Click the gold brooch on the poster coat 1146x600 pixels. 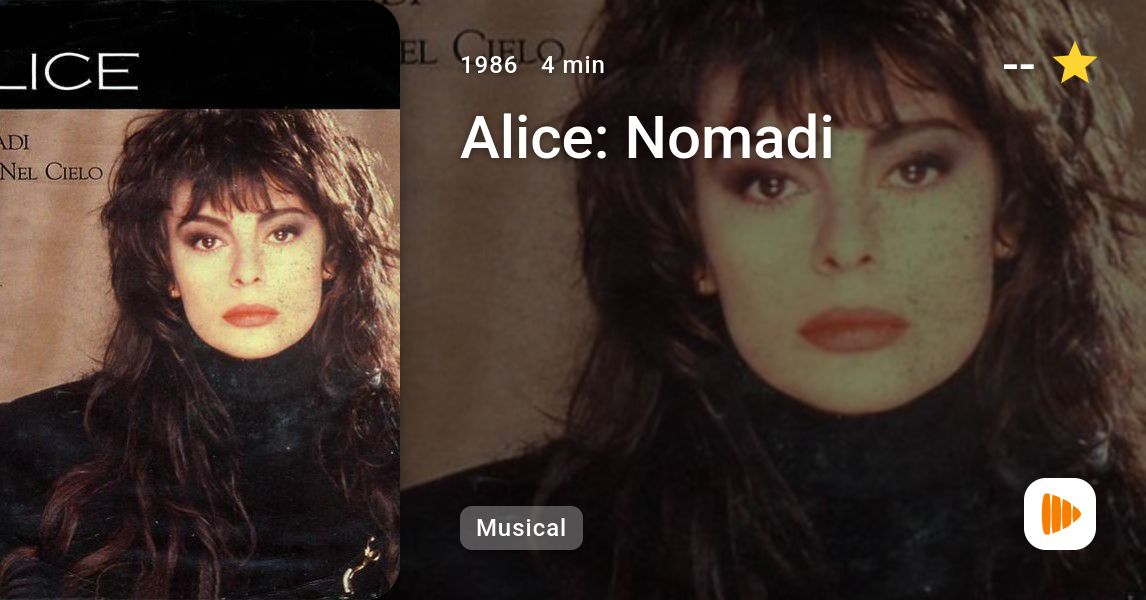(x=363, y=566)
